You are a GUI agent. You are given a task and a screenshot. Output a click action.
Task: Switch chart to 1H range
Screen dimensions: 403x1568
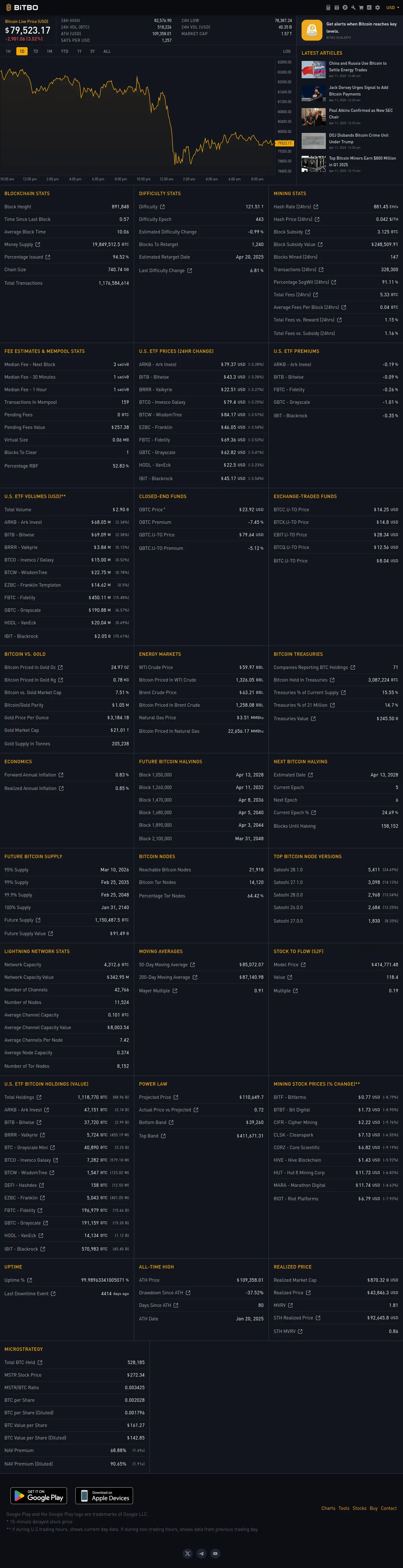[x=8, y=51]
